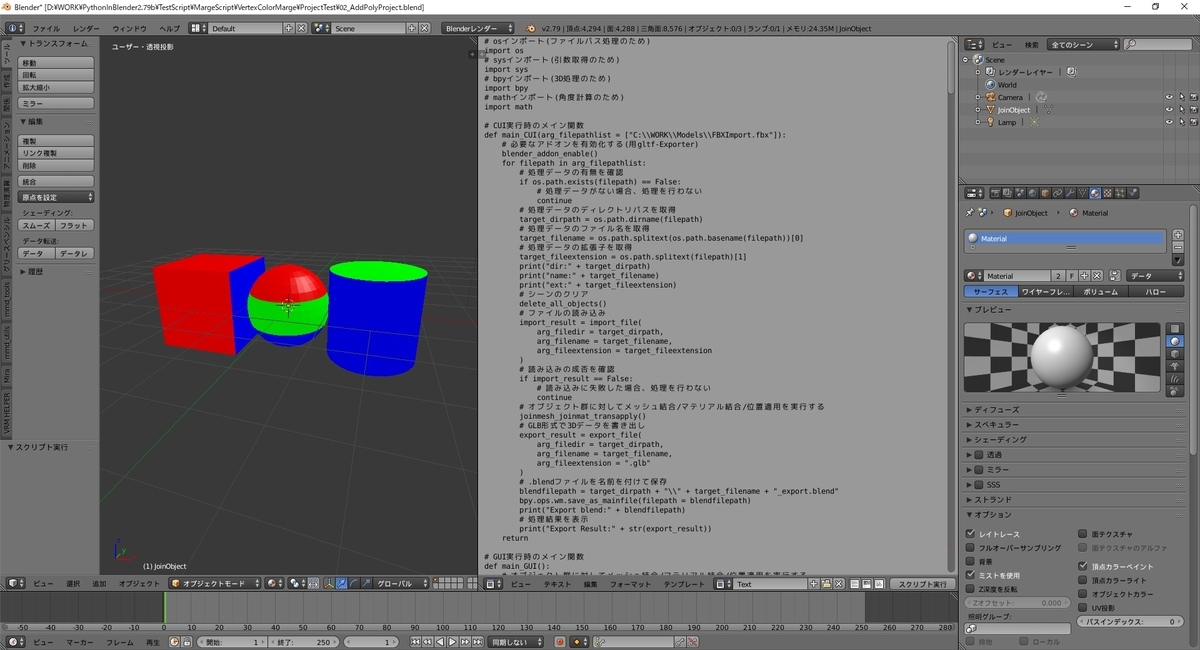This screenshot has height=650, width=1200.
Task: Toggle the レイトレース checkbox
Action: 971,534
